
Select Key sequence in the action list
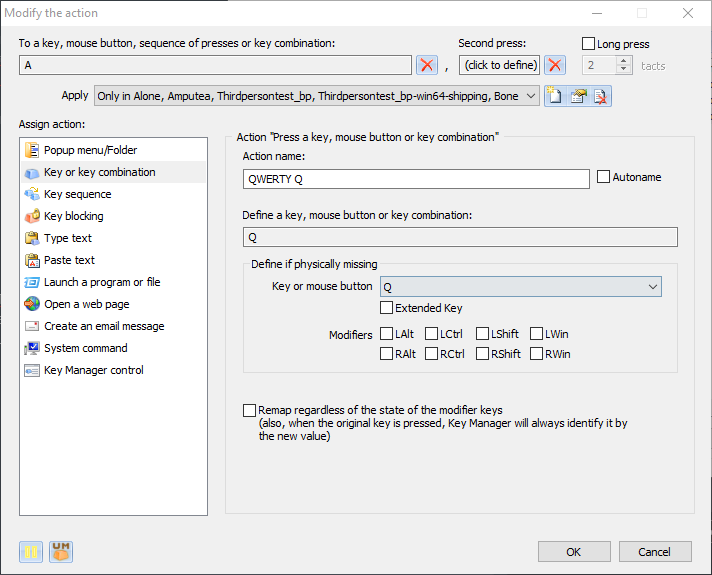coord(78,194)
